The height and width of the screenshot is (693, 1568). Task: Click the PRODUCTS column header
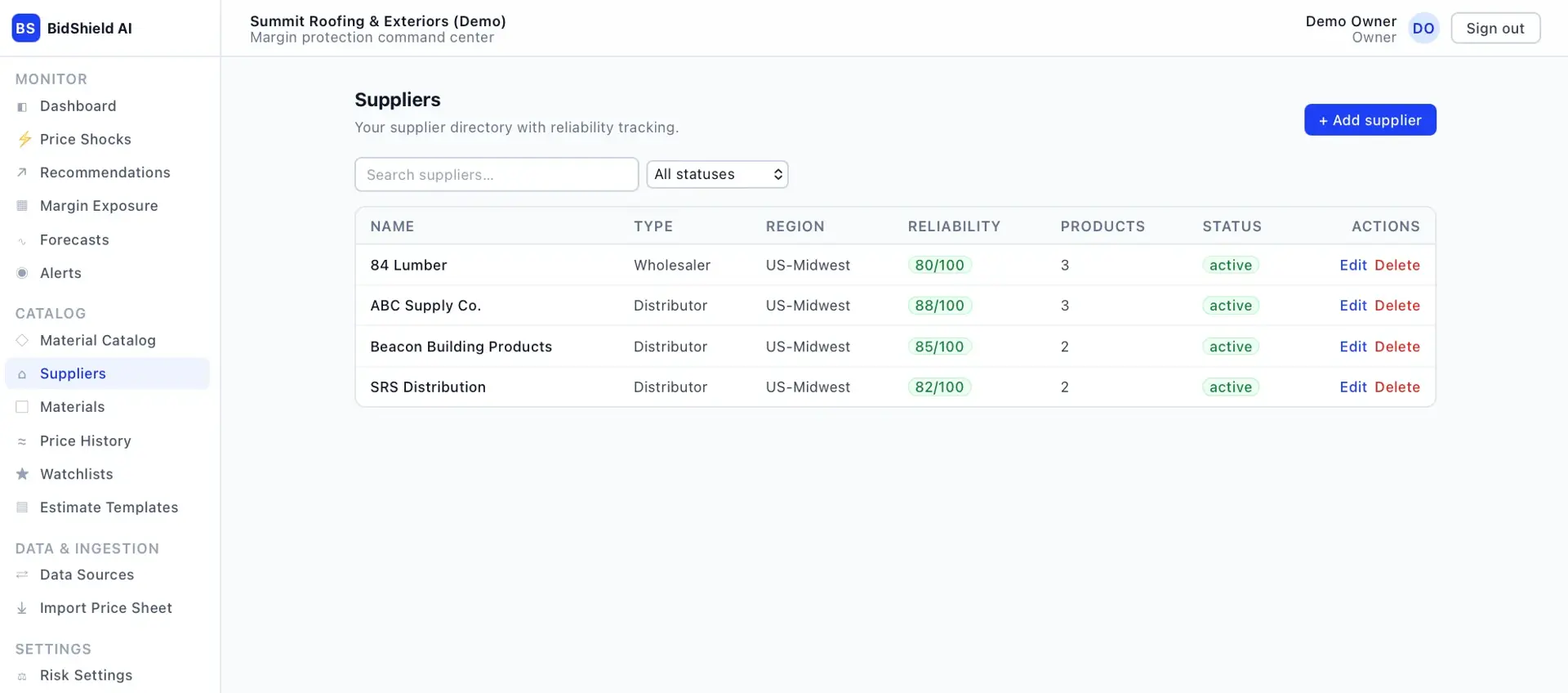tap(1102, 226)
